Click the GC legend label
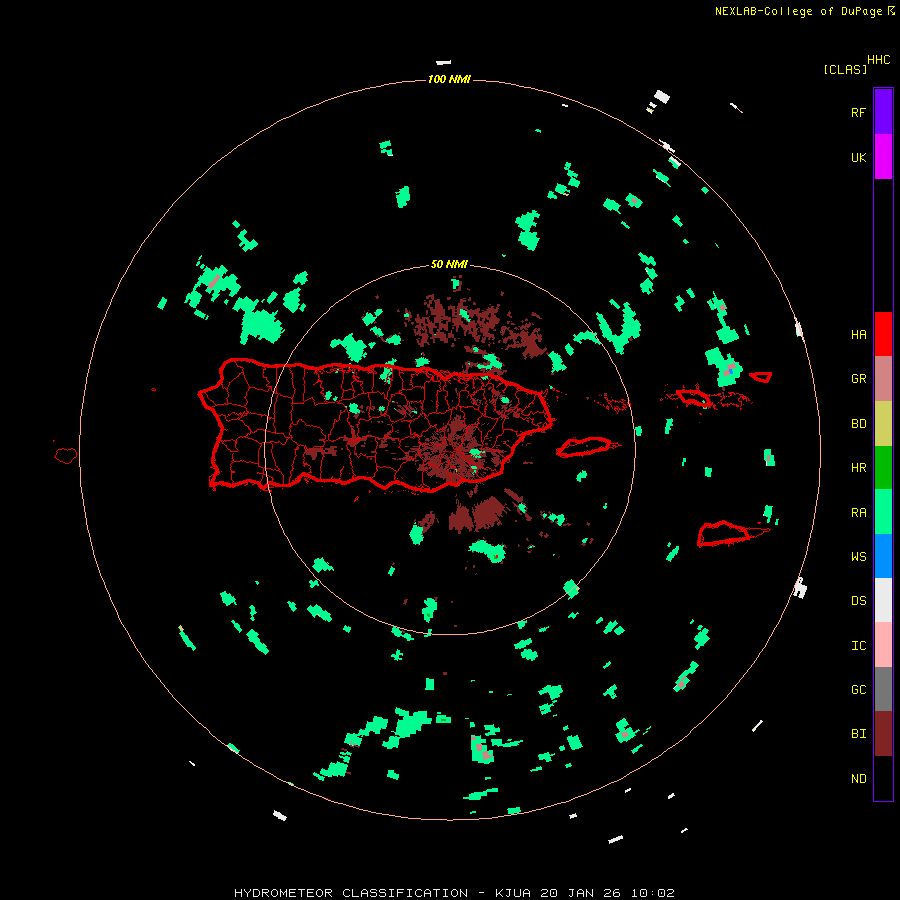 click(x=858, y=689)
